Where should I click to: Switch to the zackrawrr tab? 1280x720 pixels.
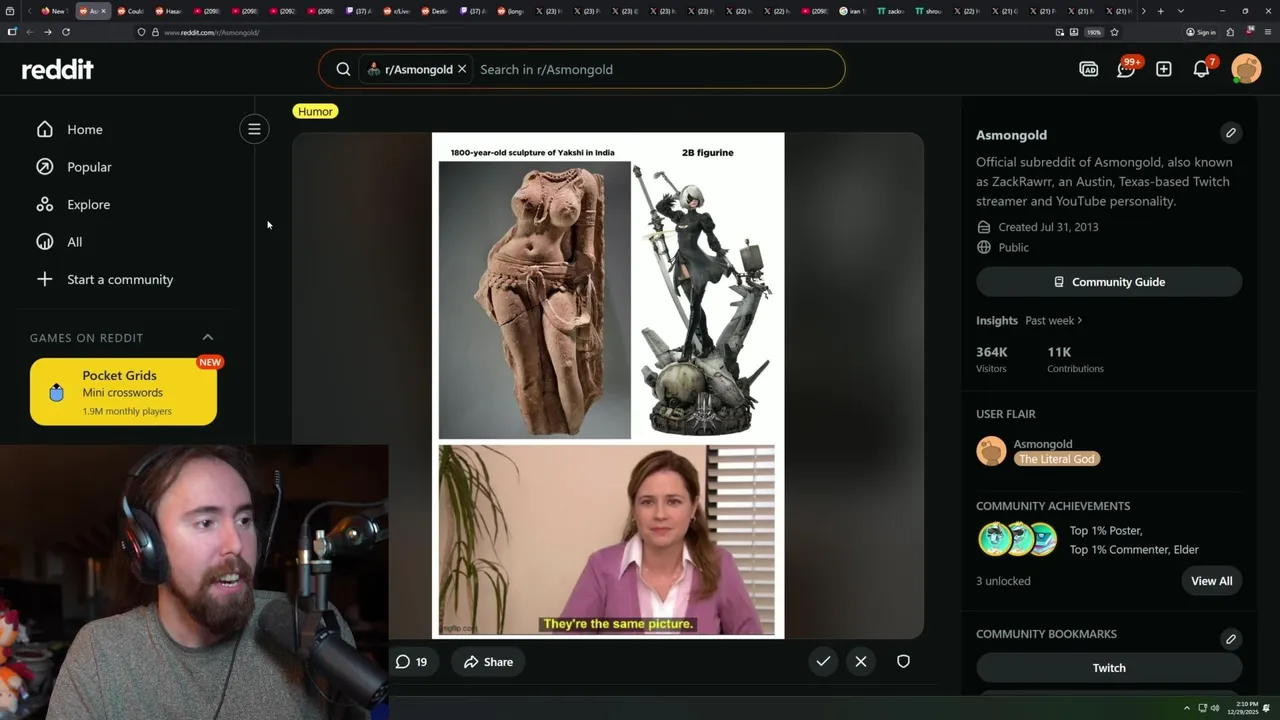890,11
